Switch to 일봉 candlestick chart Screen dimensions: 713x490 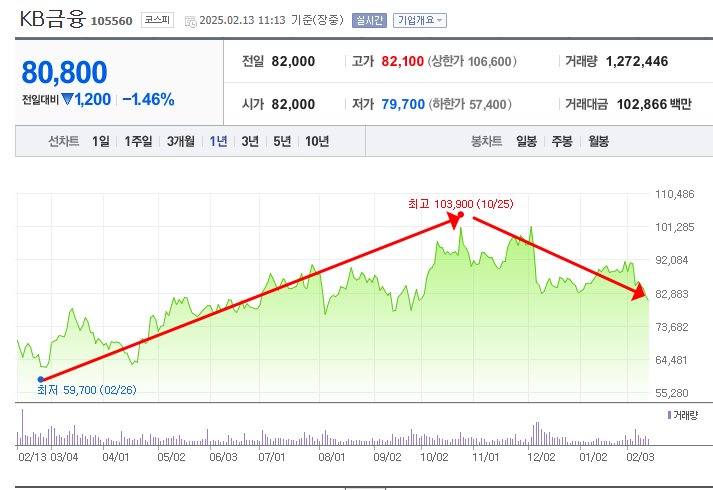pyautogui.click(x=527, y=141)
